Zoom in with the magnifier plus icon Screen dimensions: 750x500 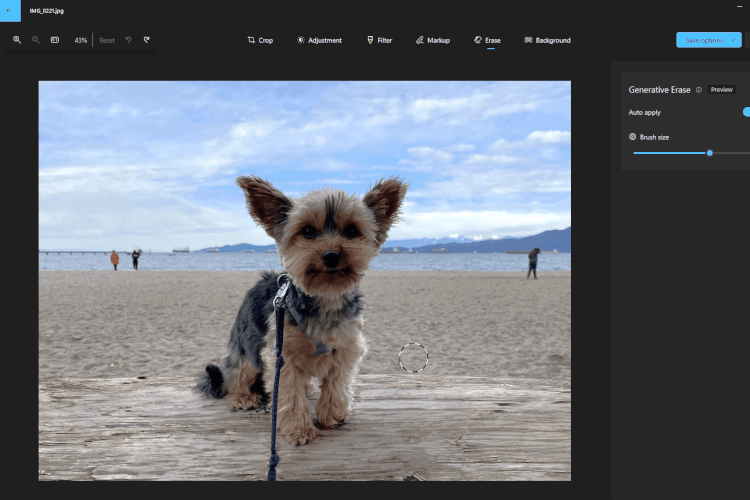tap(17, 40)
